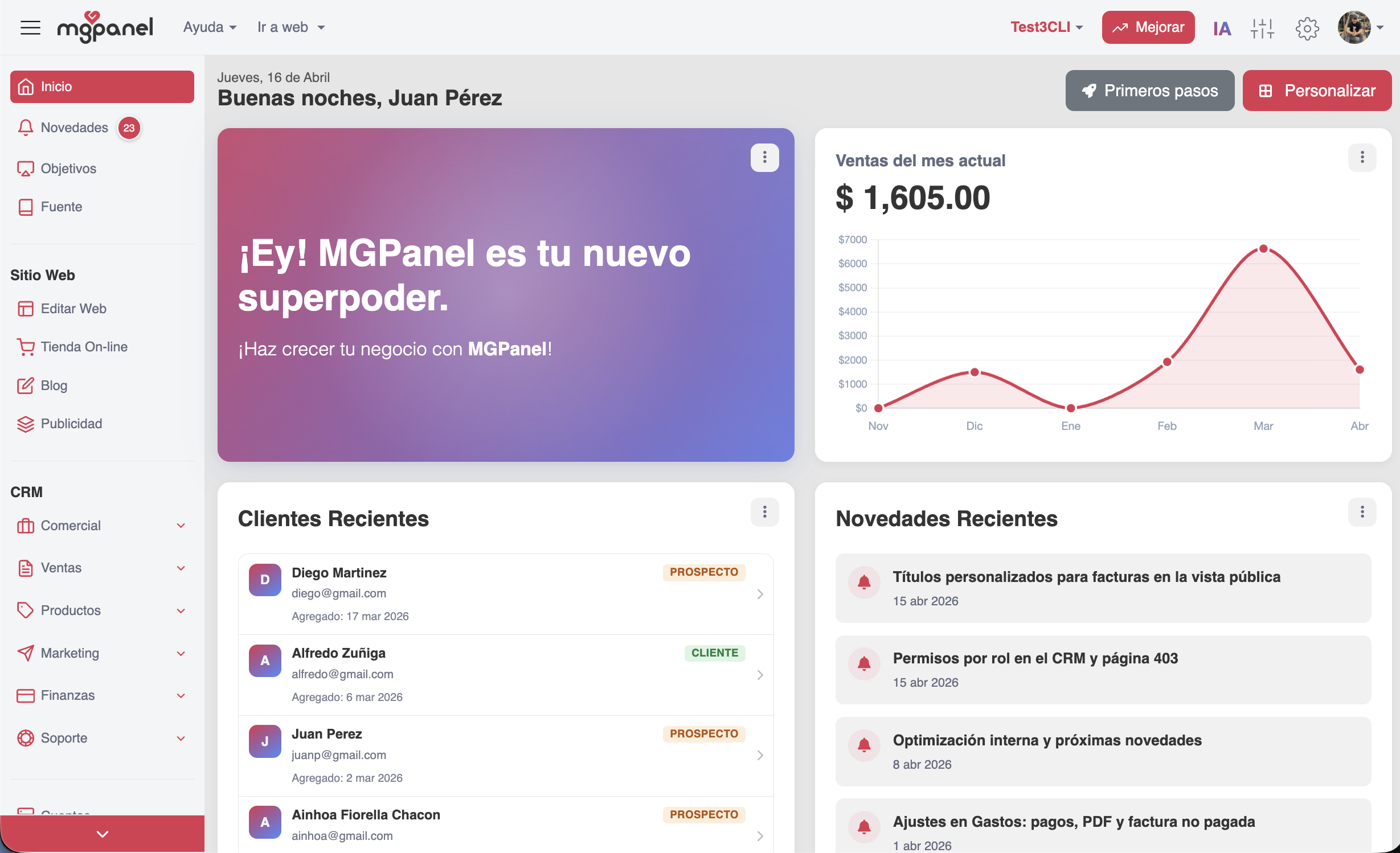The image size is (1400, 853).
Task: Click the hamburger menu icon
Action: (x=30, y=27)
